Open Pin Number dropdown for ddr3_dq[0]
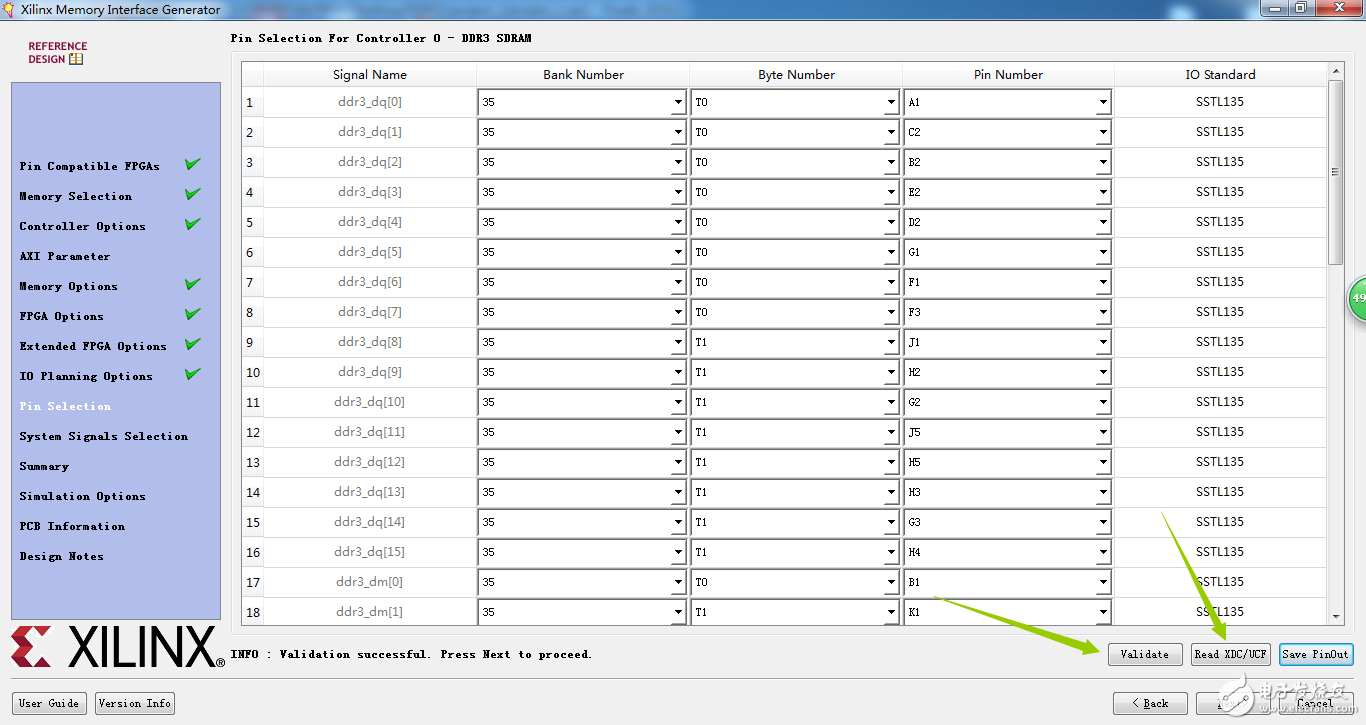 tap(1008, 102)
